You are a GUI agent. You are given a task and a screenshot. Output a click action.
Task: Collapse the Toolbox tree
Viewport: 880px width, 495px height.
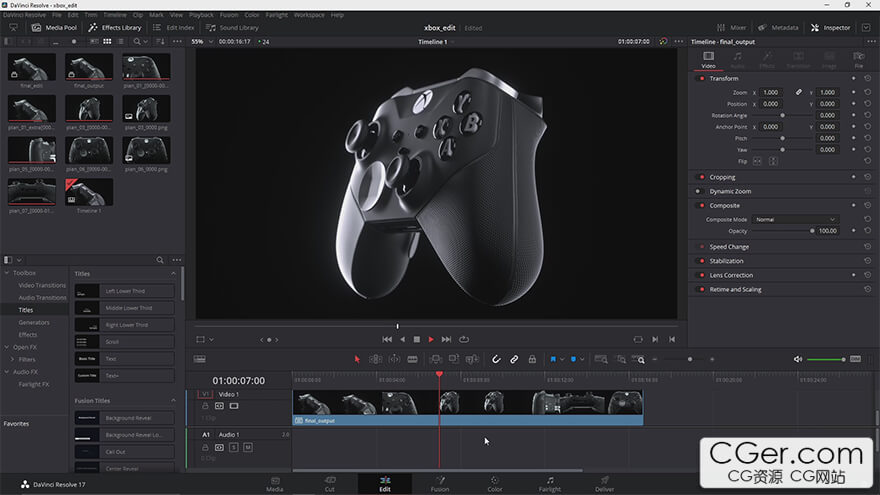(7, 273)
